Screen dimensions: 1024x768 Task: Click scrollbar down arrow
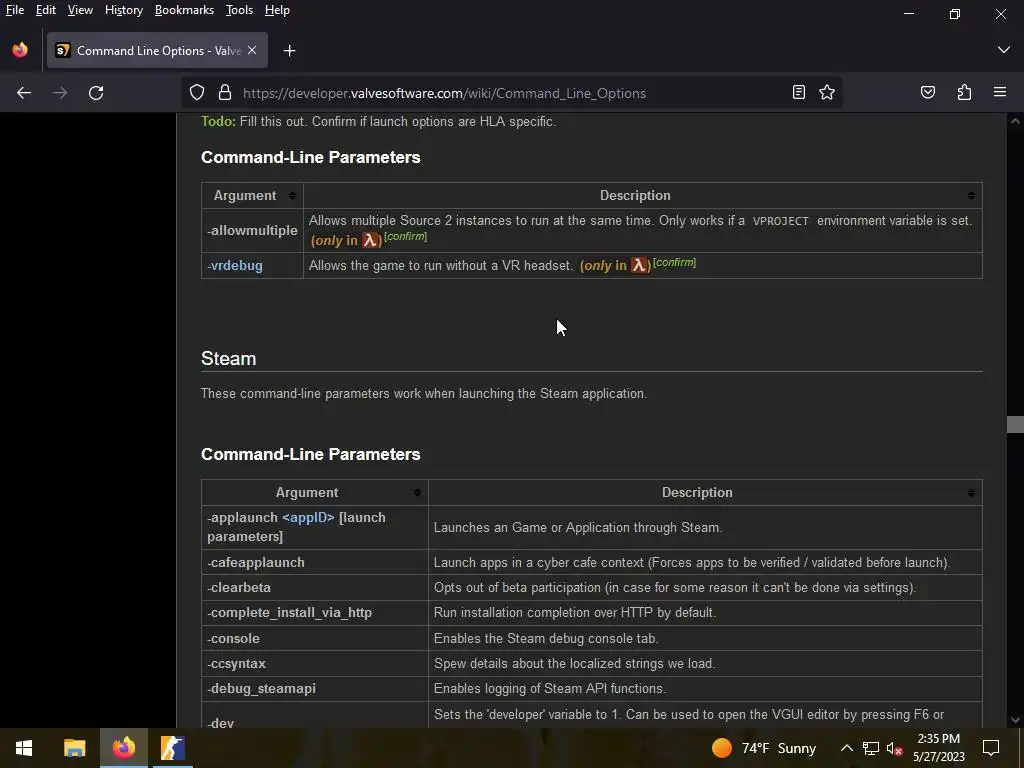point(1015,720)
